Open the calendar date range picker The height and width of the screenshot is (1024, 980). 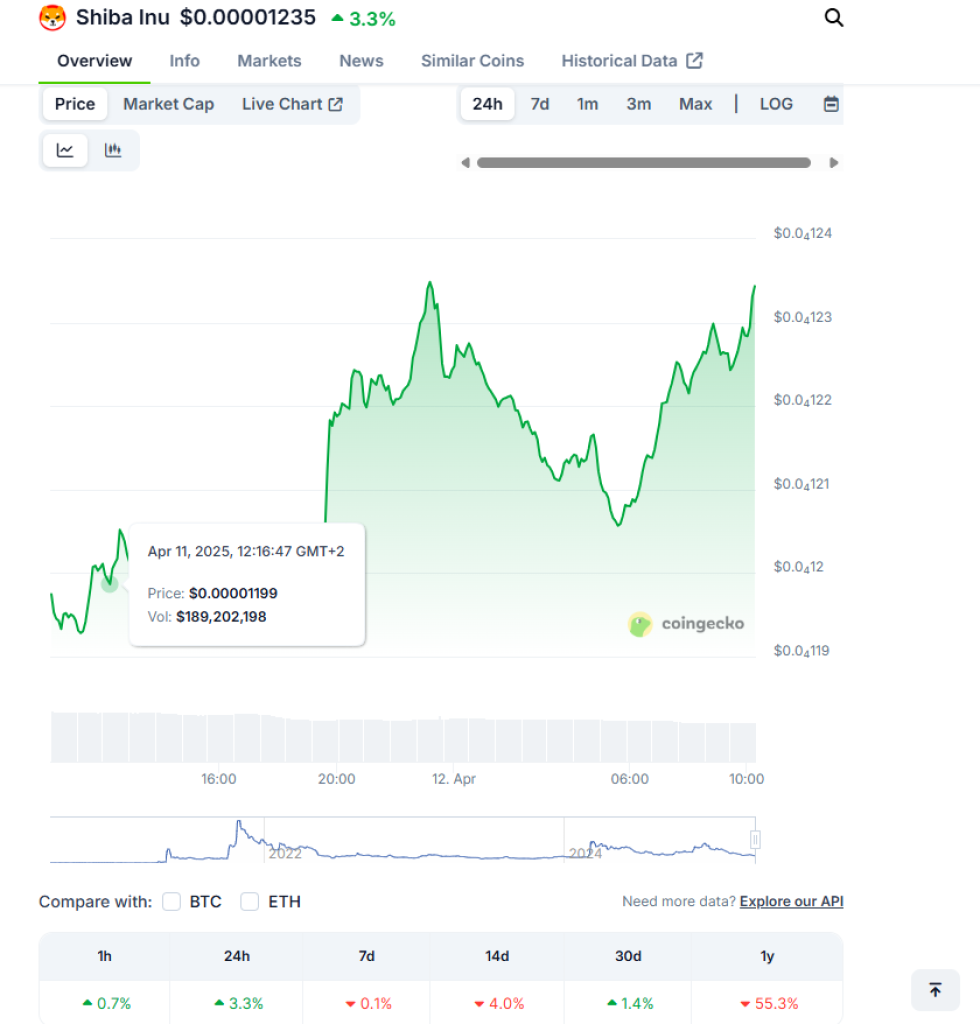coord(830,104)
